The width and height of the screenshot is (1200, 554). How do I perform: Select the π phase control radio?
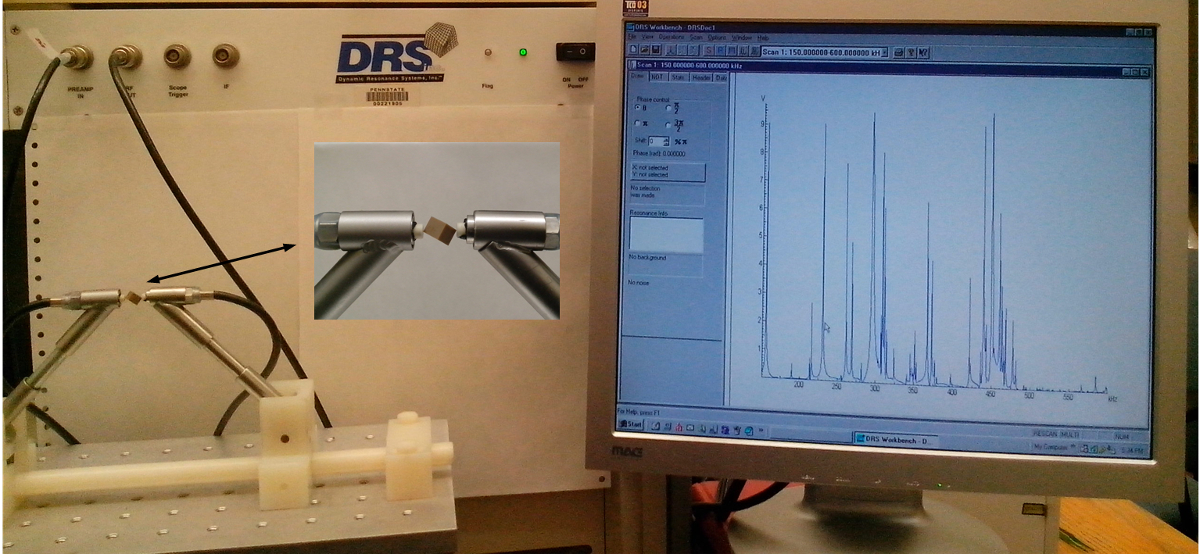coord(638,123)
